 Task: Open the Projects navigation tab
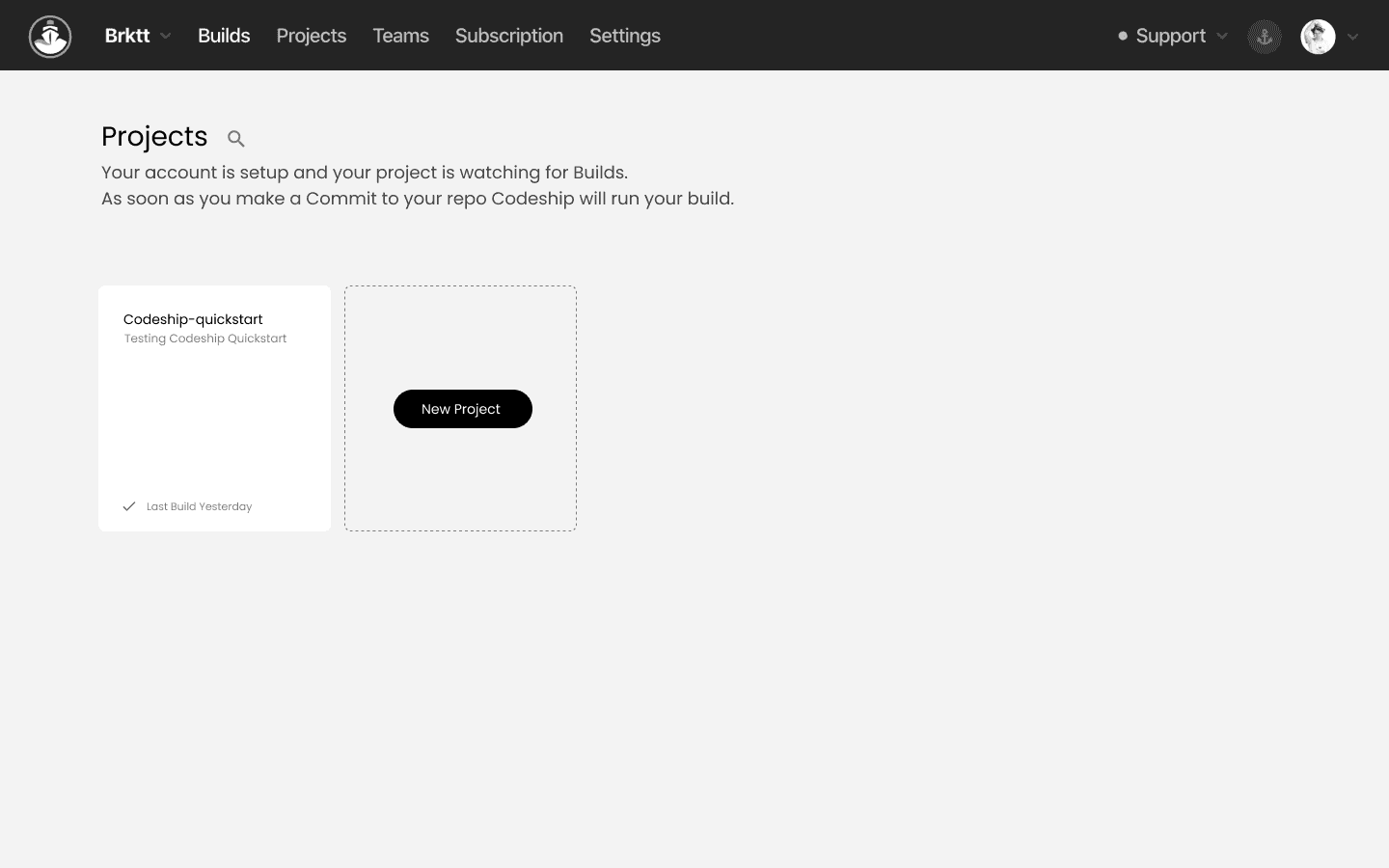point(312,36)
